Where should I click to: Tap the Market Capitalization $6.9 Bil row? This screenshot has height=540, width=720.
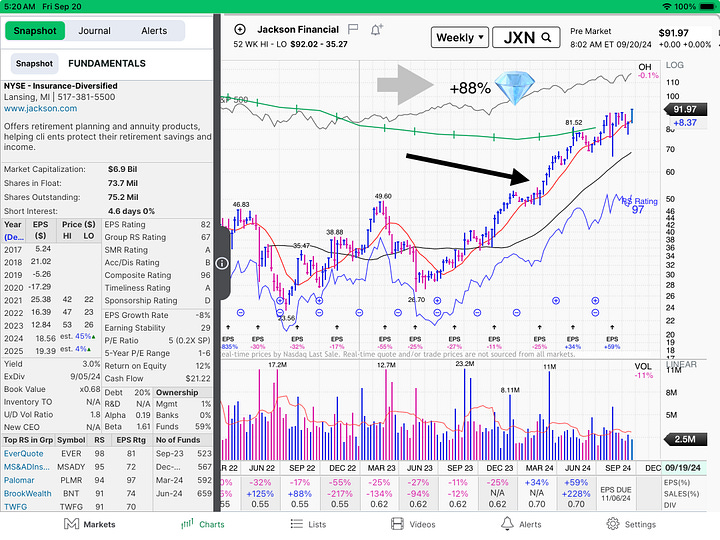pos(107,169)
